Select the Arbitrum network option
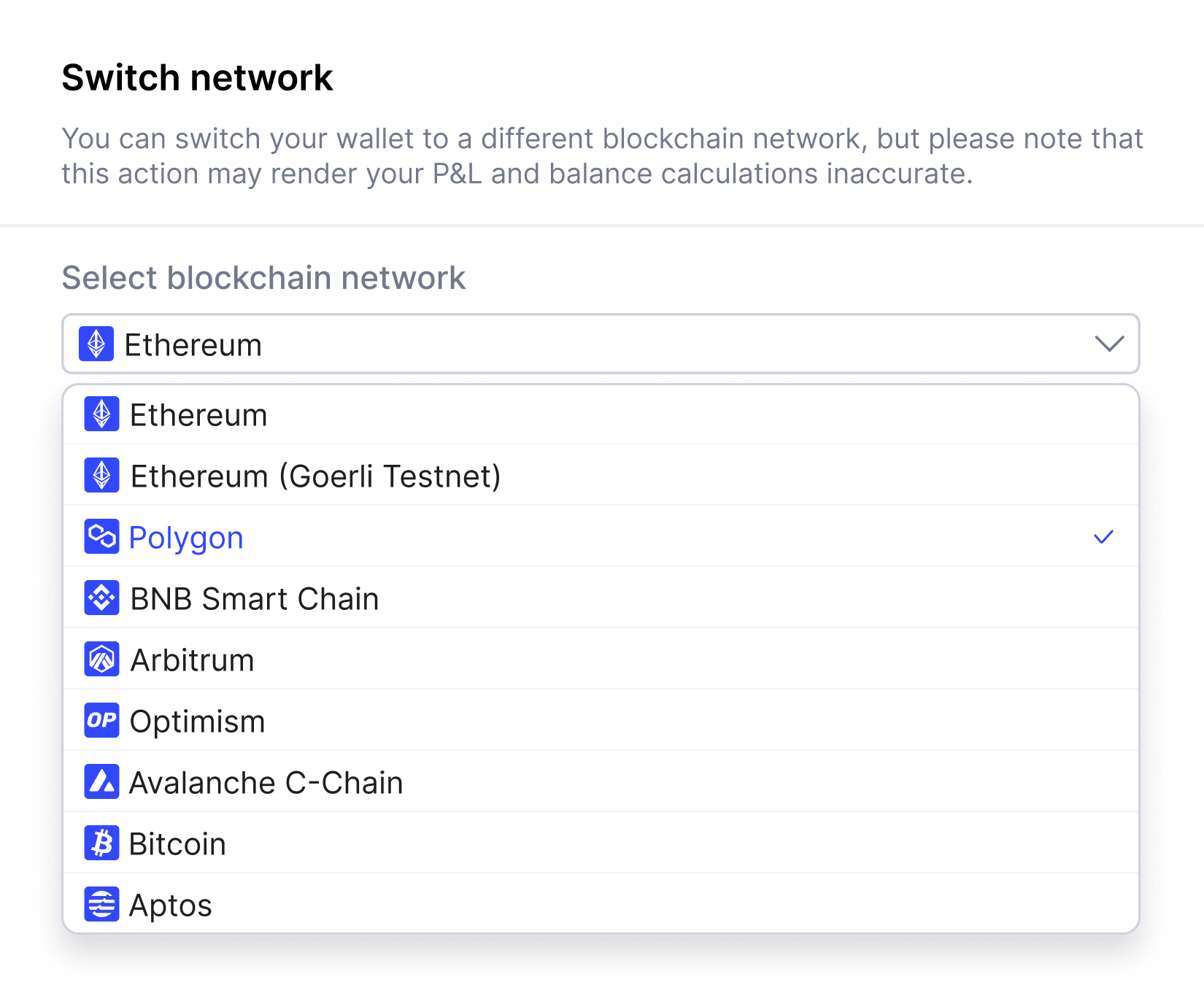Viewport: 1204px width, 985px height. (x=601, y=660)
